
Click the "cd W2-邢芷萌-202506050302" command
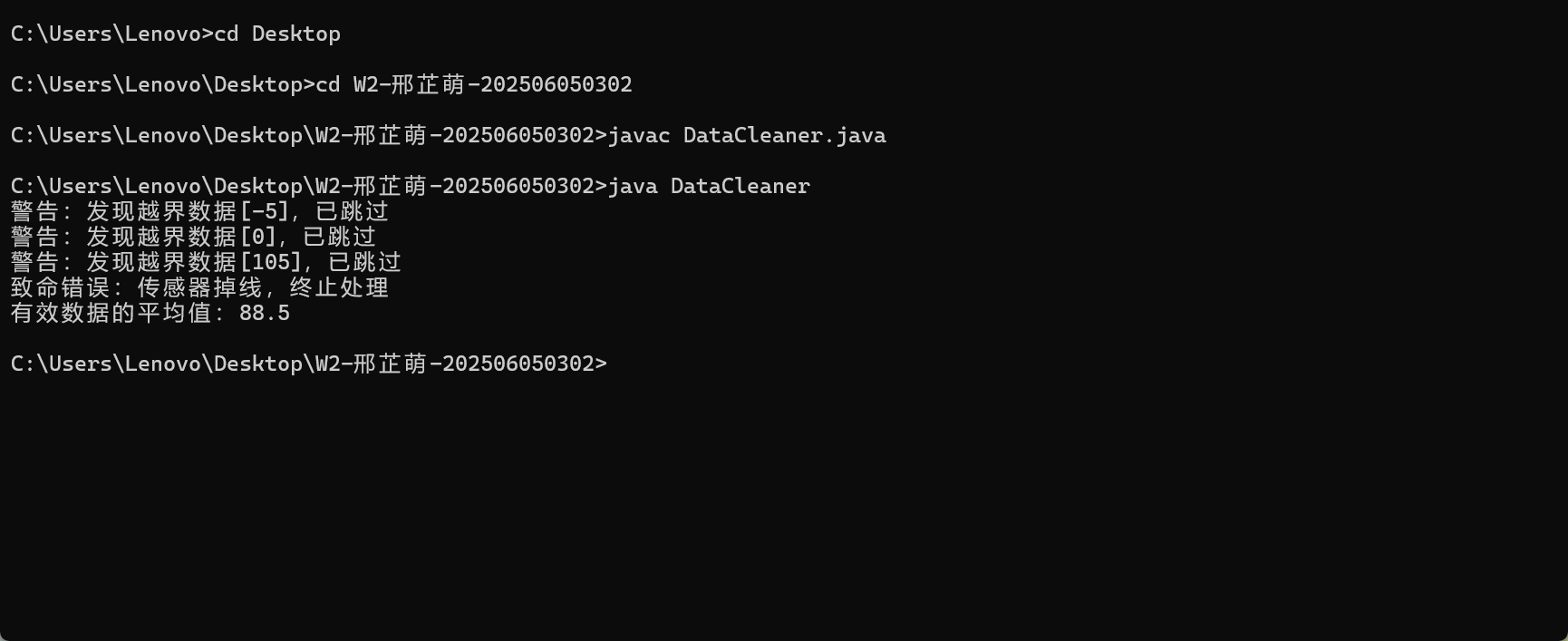coord(473,85)
